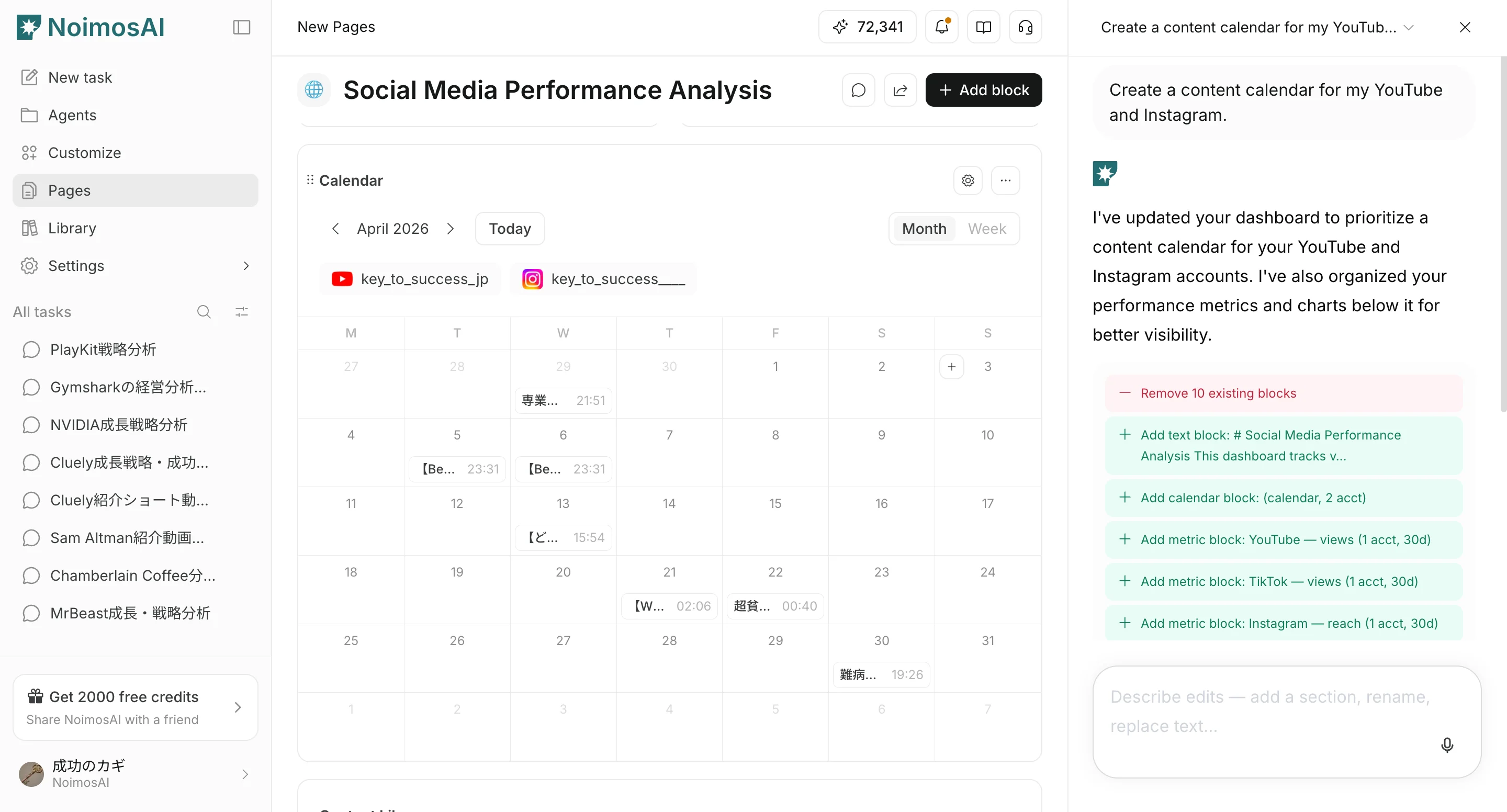
Task: Open Agents in the sidebar
Action: (x=136, y=115)
